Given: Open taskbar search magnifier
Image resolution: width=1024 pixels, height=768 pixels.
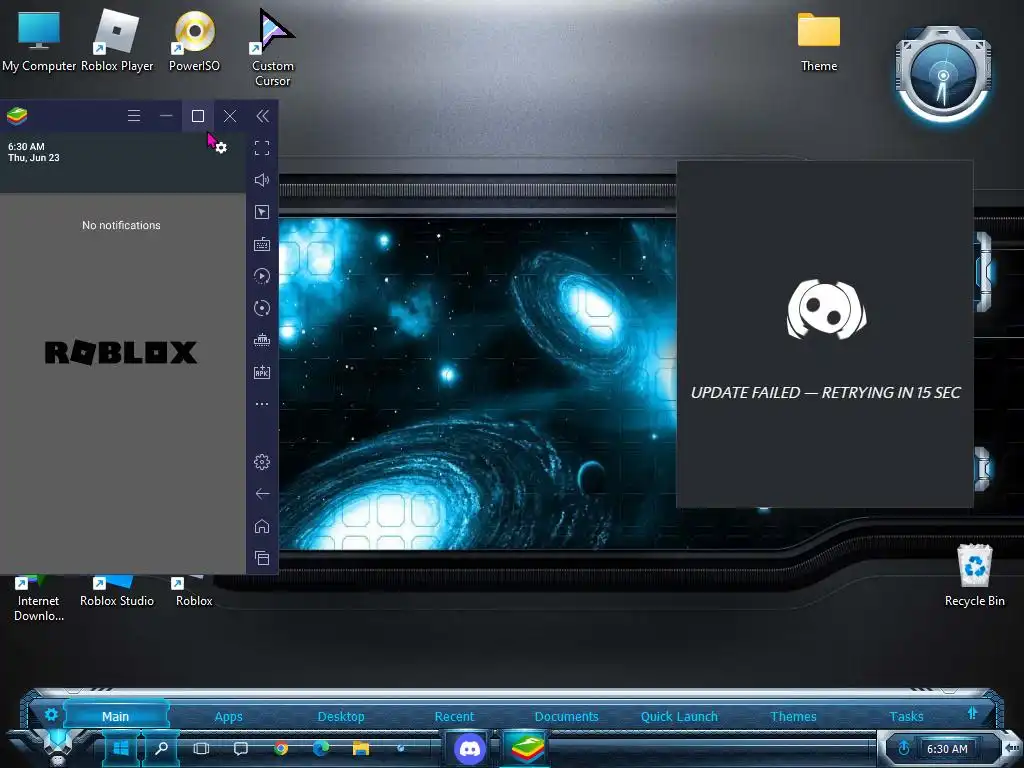Looking at the screenshot, I should (x=161, y=748).
